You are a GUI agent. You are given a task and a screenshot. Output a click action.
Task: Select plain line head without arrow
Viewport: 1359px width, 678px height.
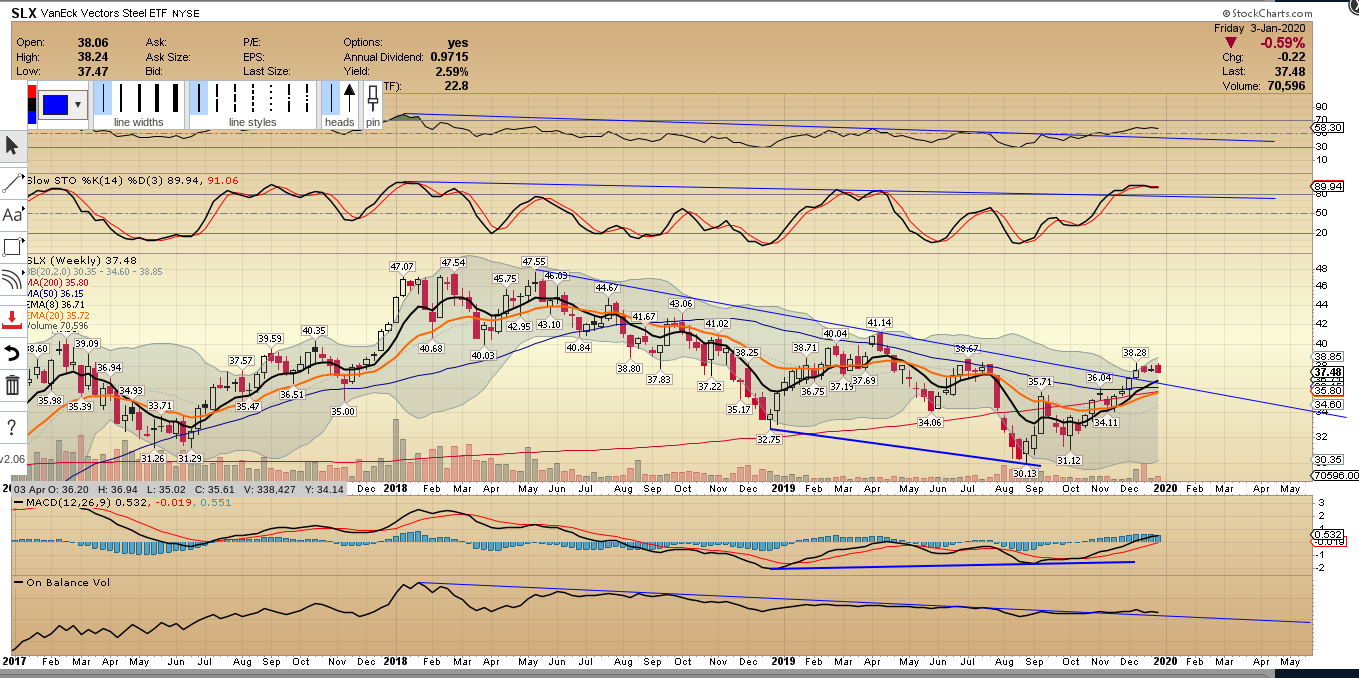click(331, 98)
